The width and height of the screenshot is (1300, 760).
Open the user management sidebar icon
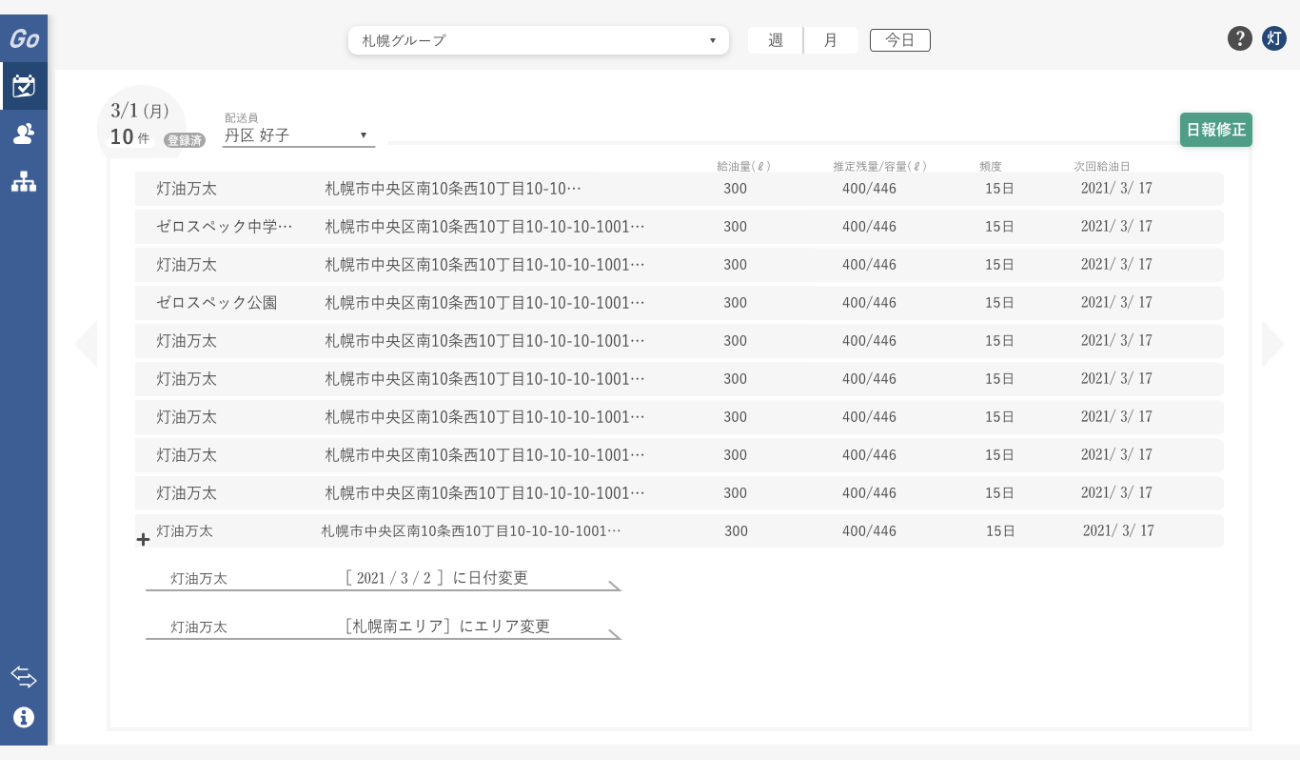pyautogui.click(x=24, y=134)
